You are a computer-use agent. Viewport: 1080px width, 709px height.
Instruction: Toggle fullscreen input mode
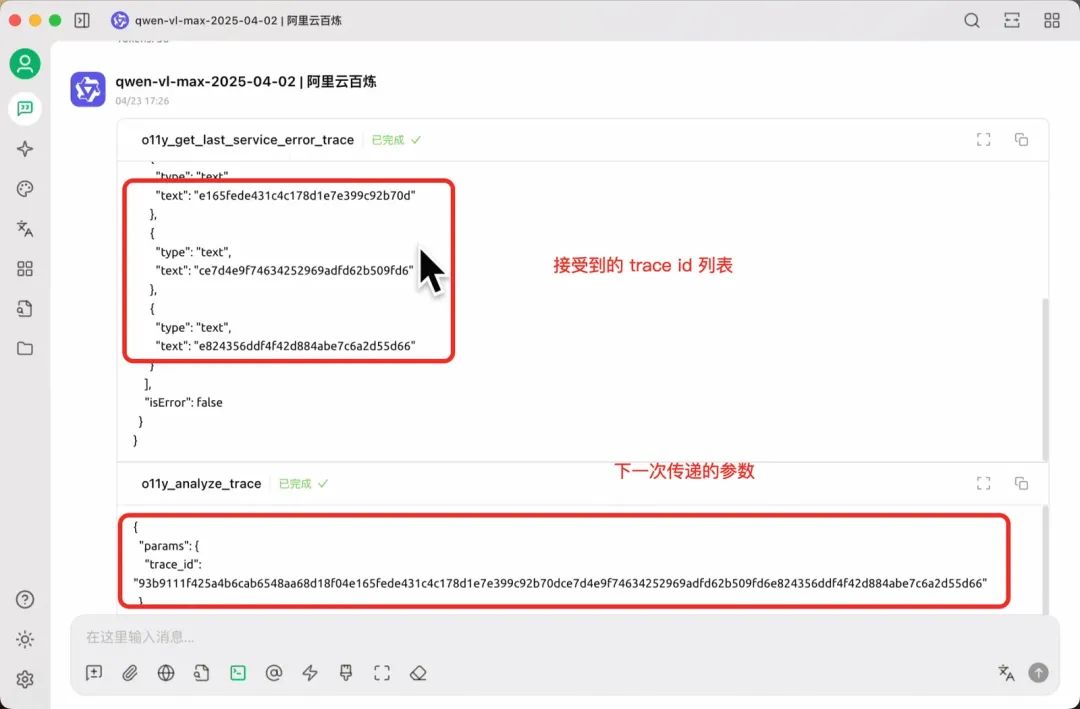click(x=381, y=673)
